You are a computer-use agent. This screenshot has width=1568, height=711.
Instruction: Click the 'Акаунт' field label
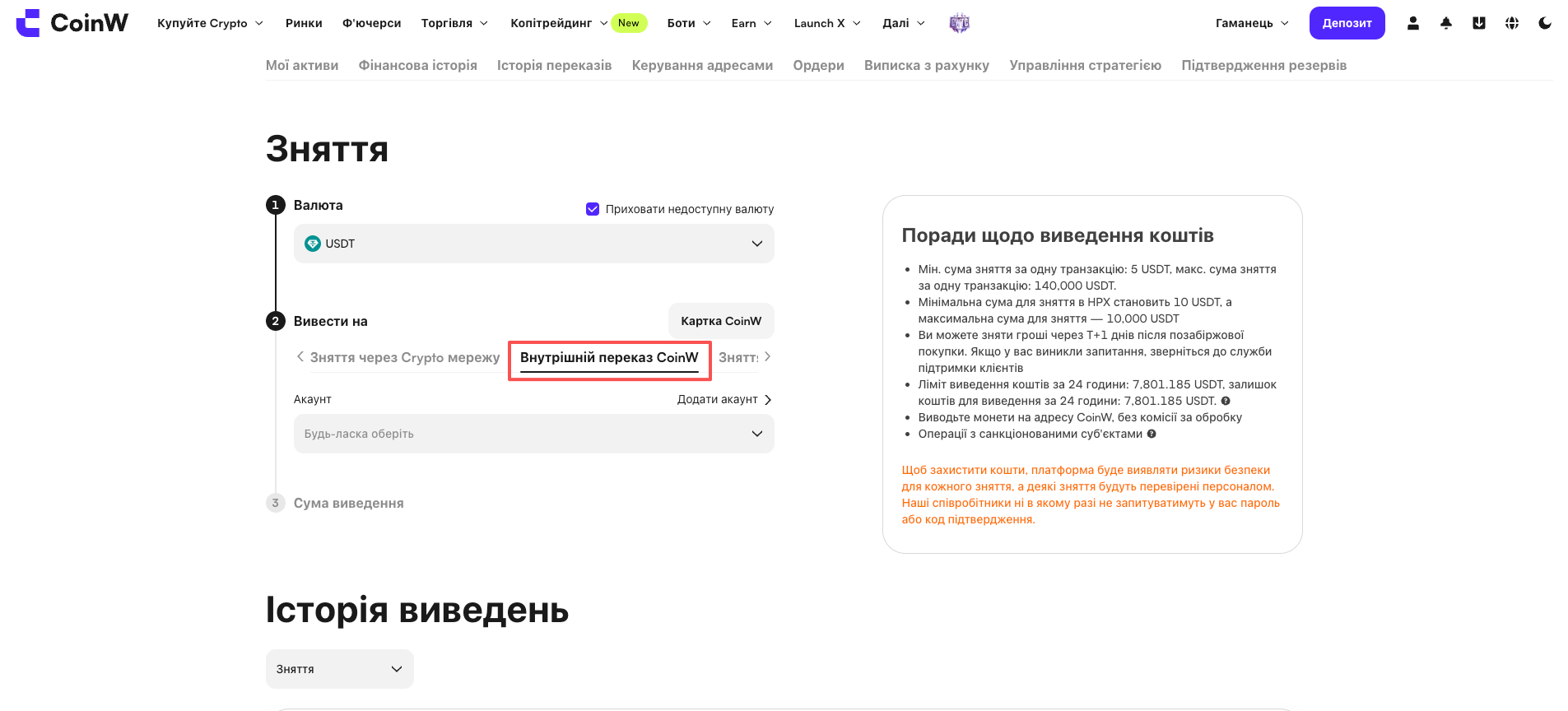tap(313, 399)
